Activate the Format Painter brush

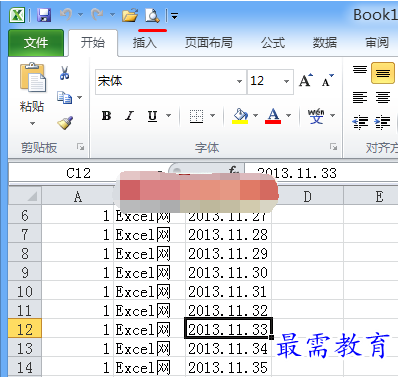(65, 123)
